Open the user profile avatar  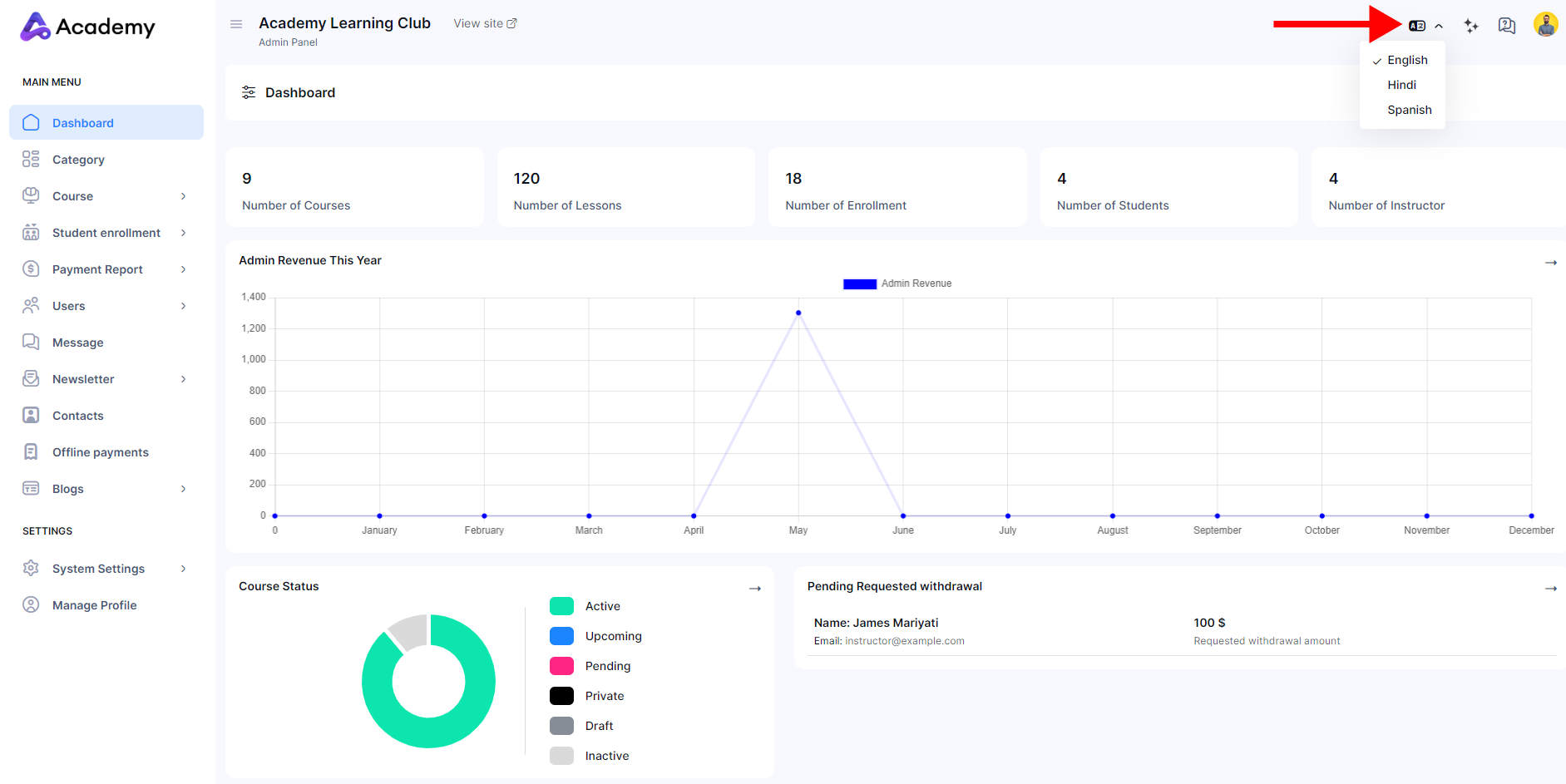(1545, 25)
